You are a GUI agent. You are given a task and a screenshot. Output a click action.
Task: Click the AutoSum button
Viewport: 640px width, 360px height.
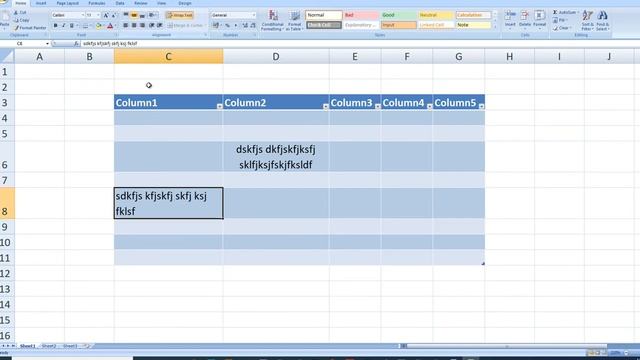[565, 13]
